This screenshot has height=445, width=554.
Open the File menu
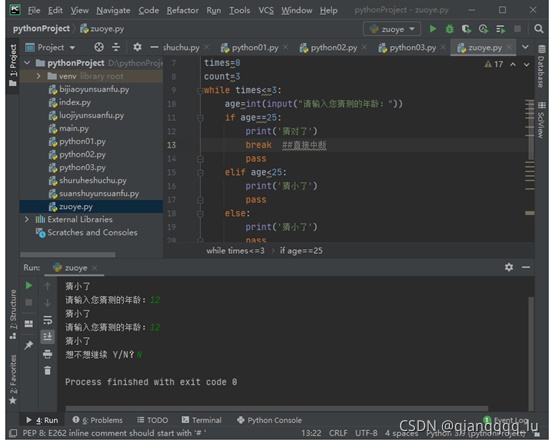[x=34, y=10]
